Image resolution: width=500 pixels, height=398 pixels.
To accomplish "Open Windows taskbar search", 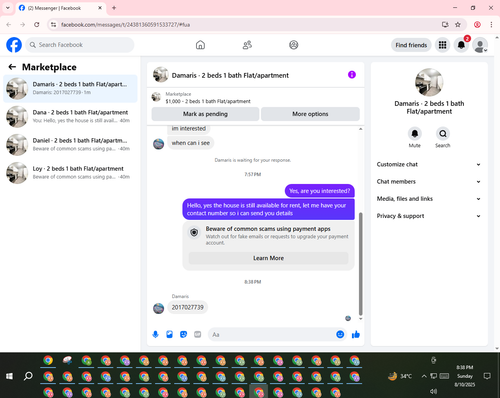I will coord(28,376).
